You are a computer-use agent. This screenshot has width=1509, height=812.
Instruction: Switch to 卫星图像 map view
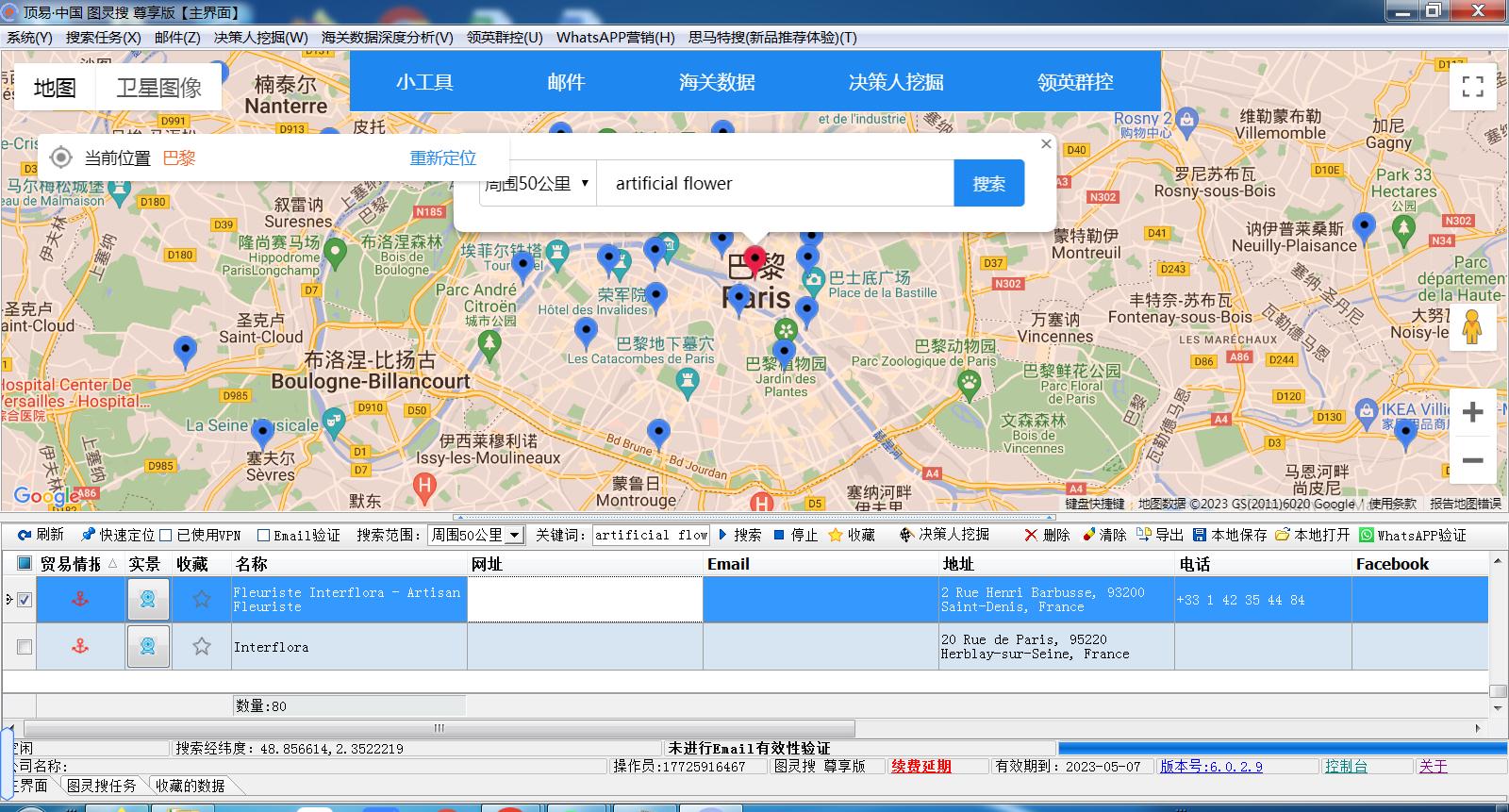tap(159, 88)
